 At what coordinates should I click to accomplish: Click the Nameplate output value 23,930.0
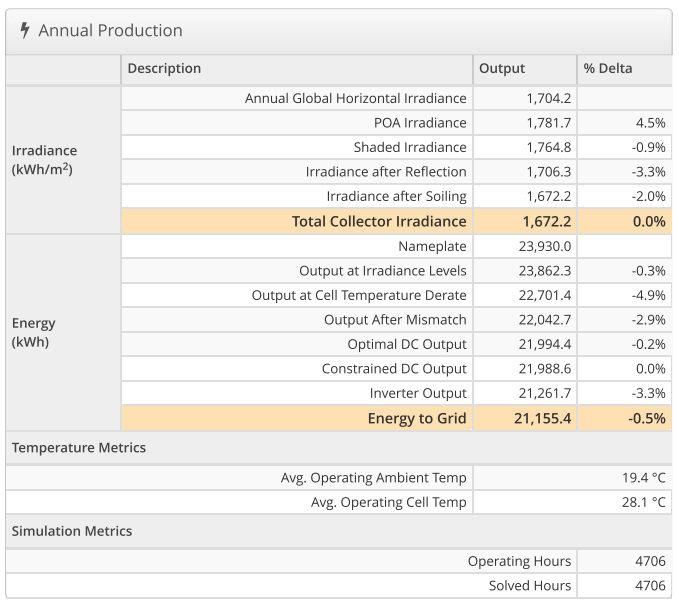pos(543,246)
